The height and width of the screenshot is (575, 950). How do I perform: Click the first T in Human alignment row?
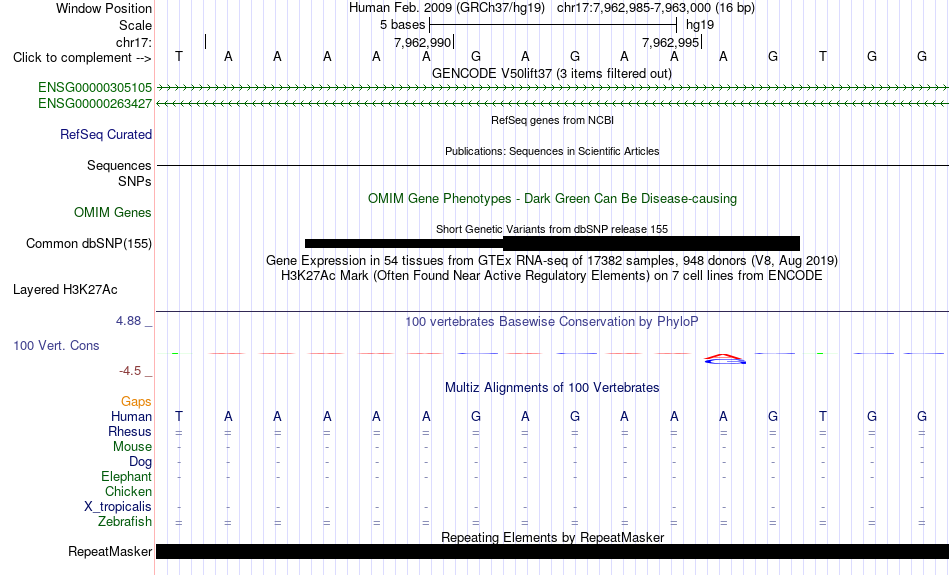(179, 416)
